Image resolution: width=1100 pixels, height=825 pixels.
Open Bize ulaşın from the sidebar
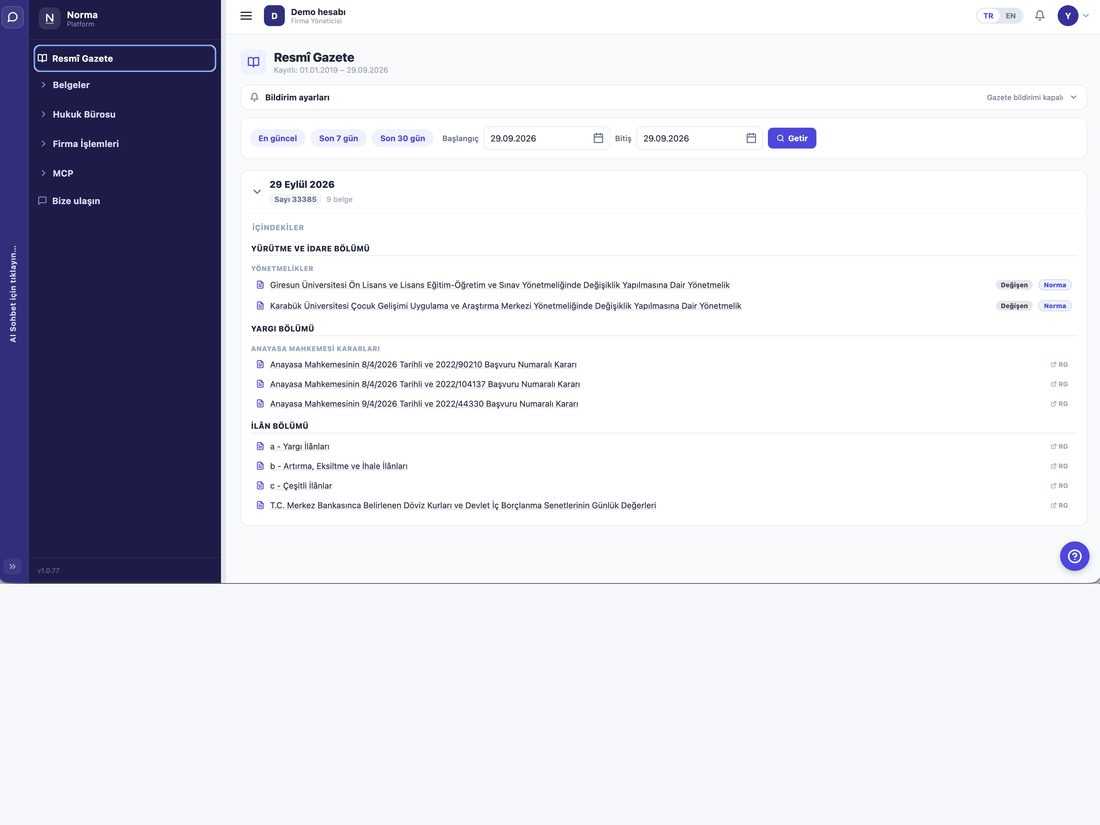pyautogui.click(x=76, y=201)
